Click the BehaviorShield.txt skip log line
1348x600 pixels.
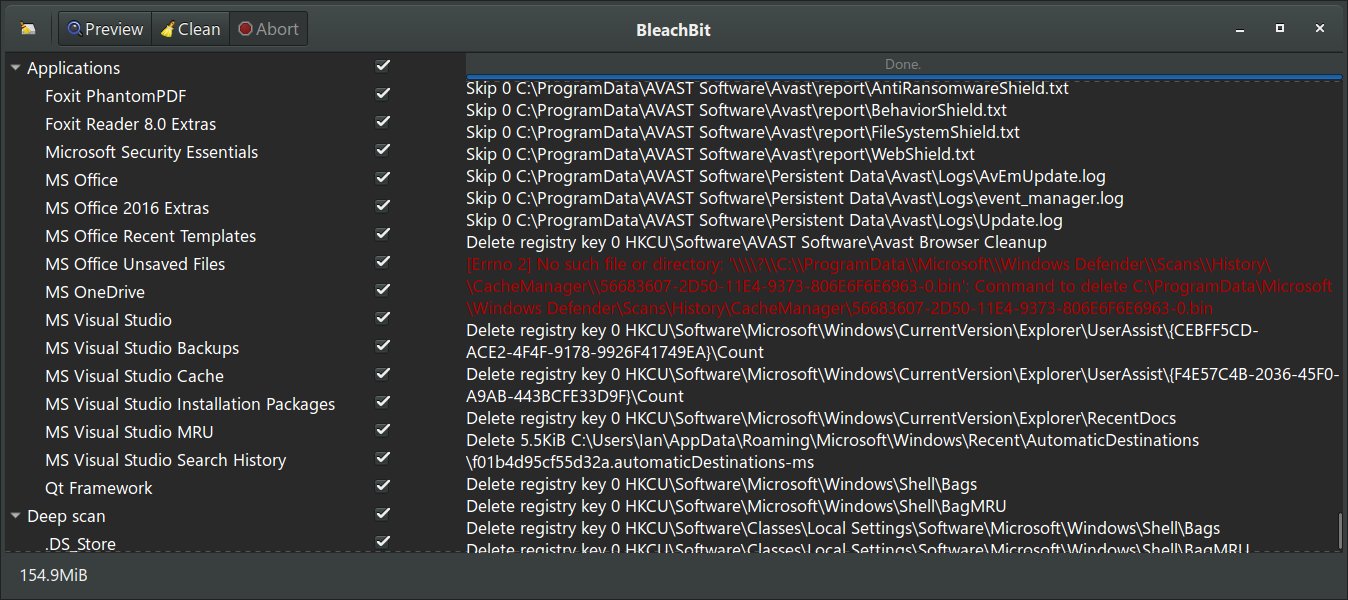pyautogui.click(x=736, y=110)
